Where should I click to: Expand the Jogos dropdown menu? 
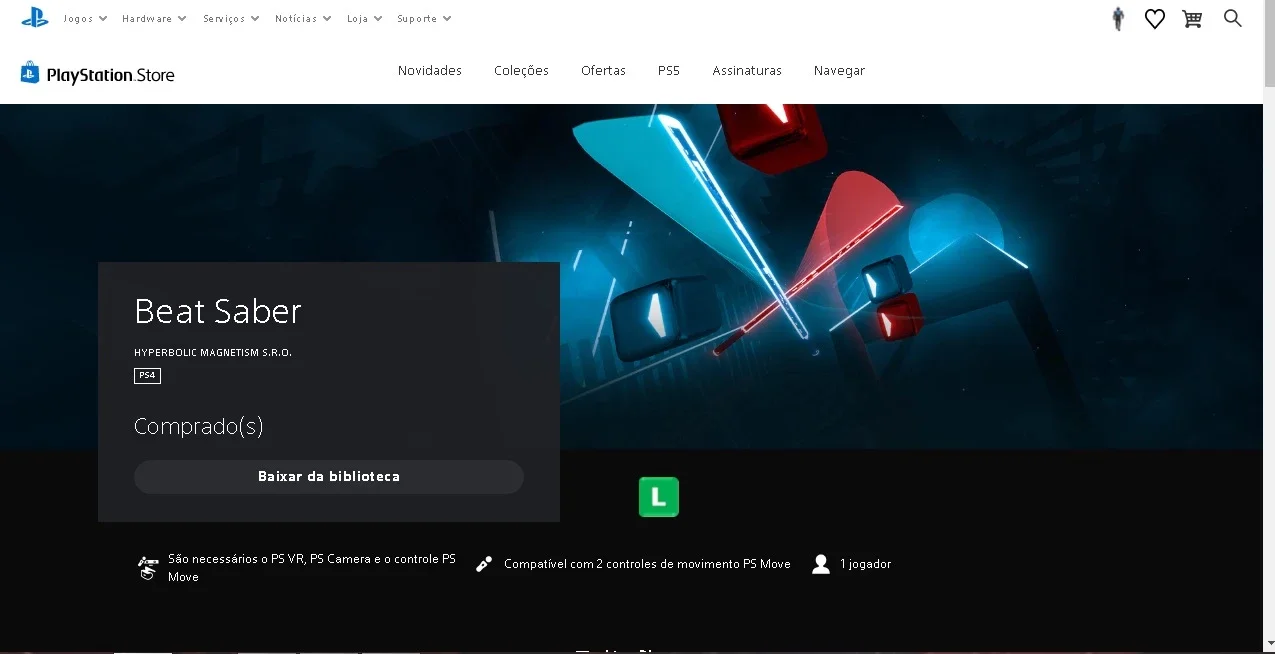85,19
